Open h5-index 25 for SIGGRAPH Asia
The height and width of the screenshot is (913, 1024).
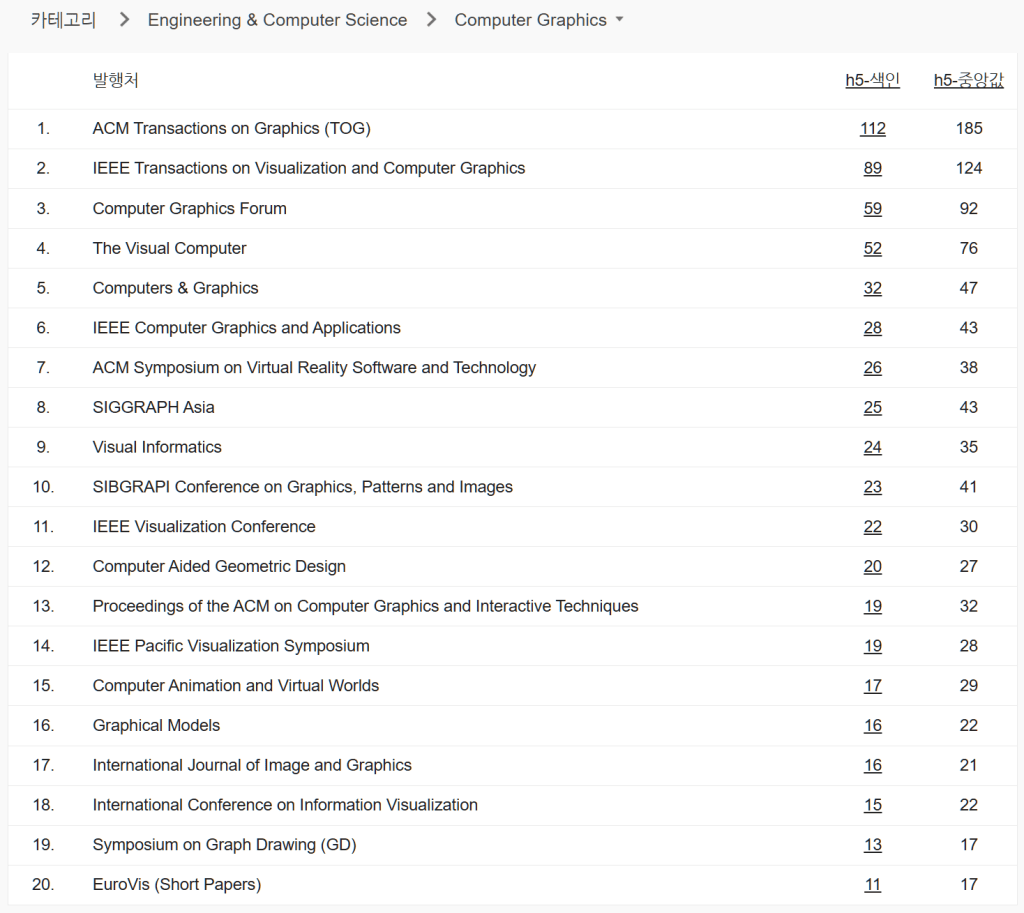pyautogui.click(x=872, y=407)
